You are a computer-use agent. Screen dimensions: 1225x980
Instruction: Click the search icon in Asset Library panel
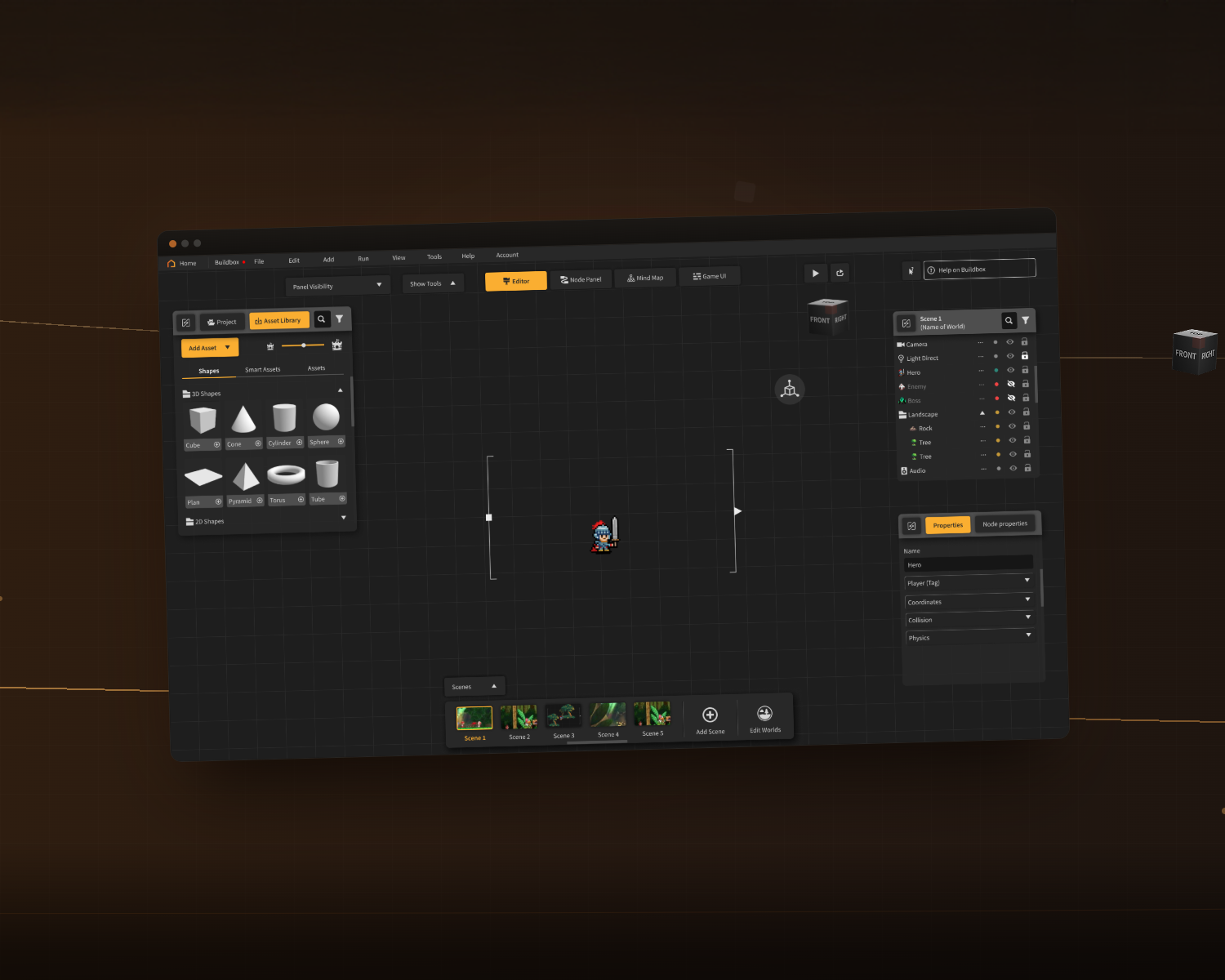coord(322,319)
